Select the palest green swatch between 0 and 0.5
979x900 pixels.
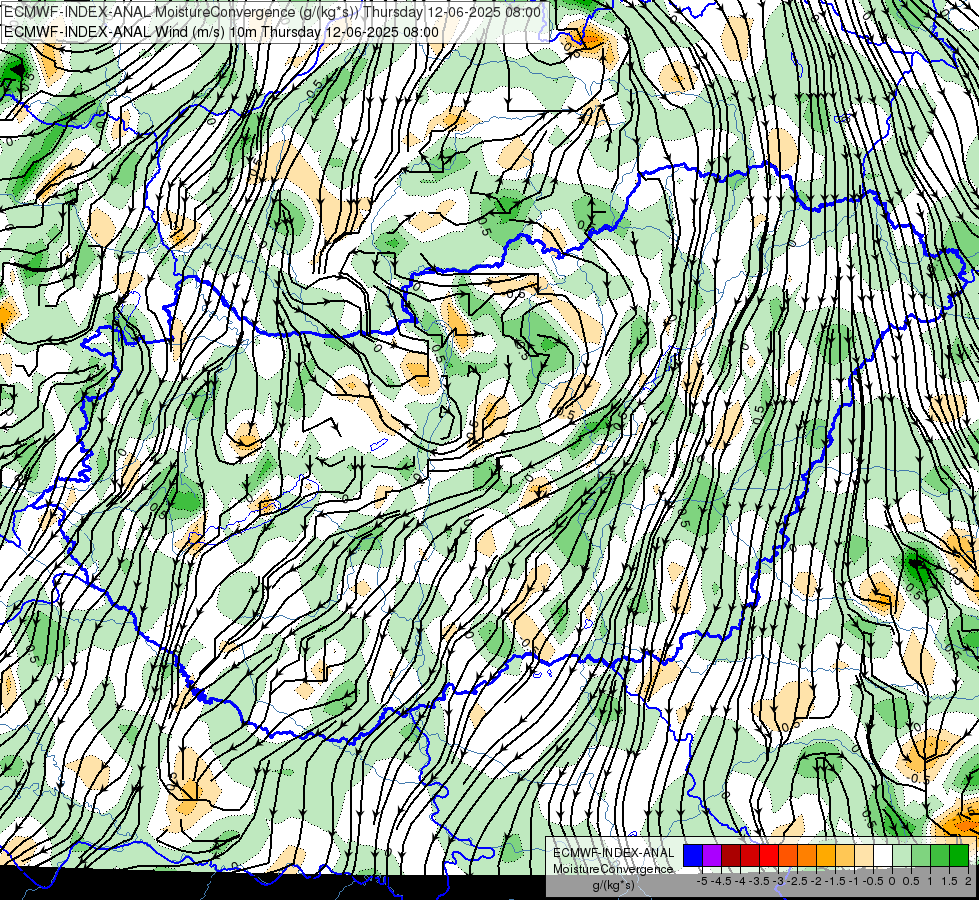point(902,855)
